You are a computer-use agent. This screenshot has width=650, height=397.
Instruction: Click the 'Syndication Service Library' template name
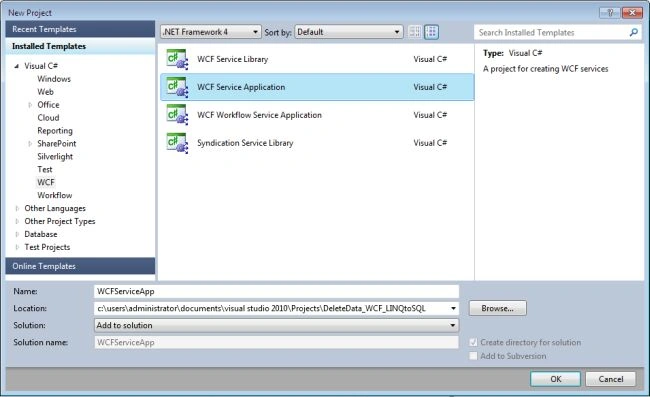coord(245,143)
